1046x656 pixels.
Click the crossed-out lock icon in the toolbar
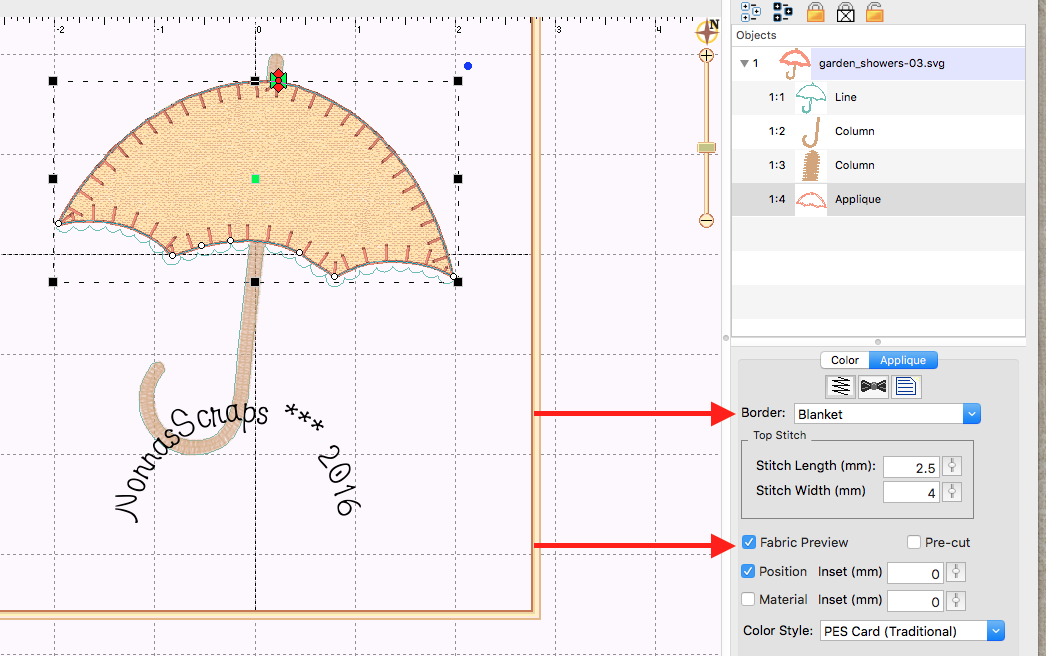click(x=845, y=12)
